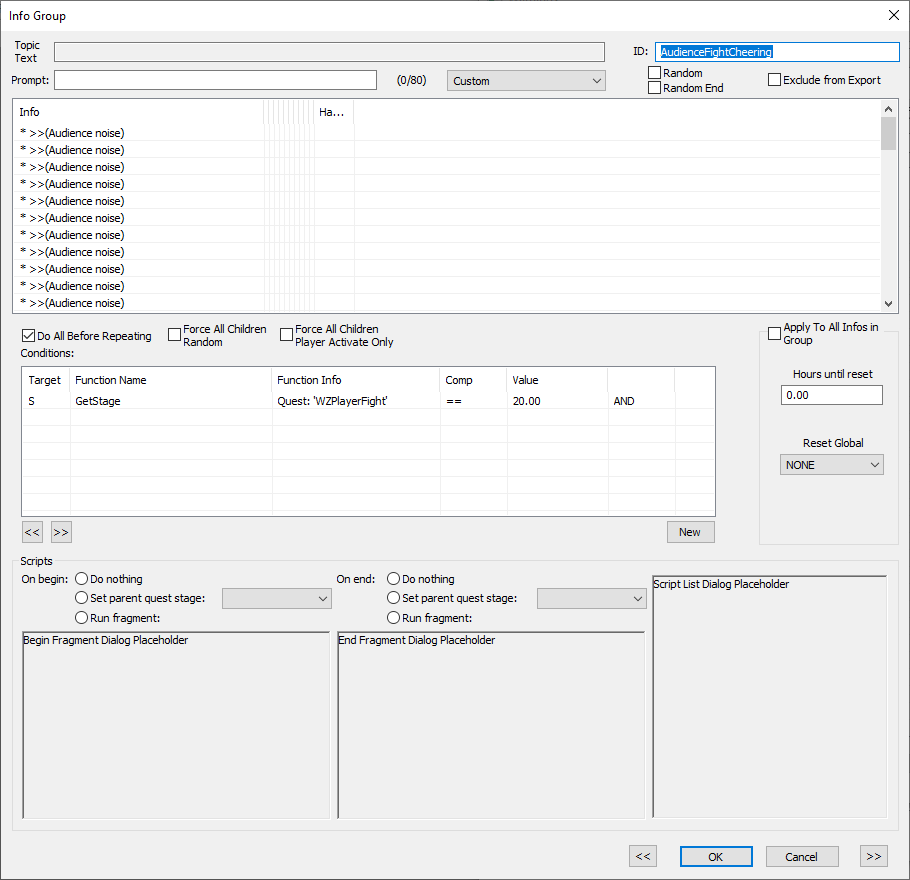
Task: Click the info list scrollbar thumb
Action: coord(888,133)
